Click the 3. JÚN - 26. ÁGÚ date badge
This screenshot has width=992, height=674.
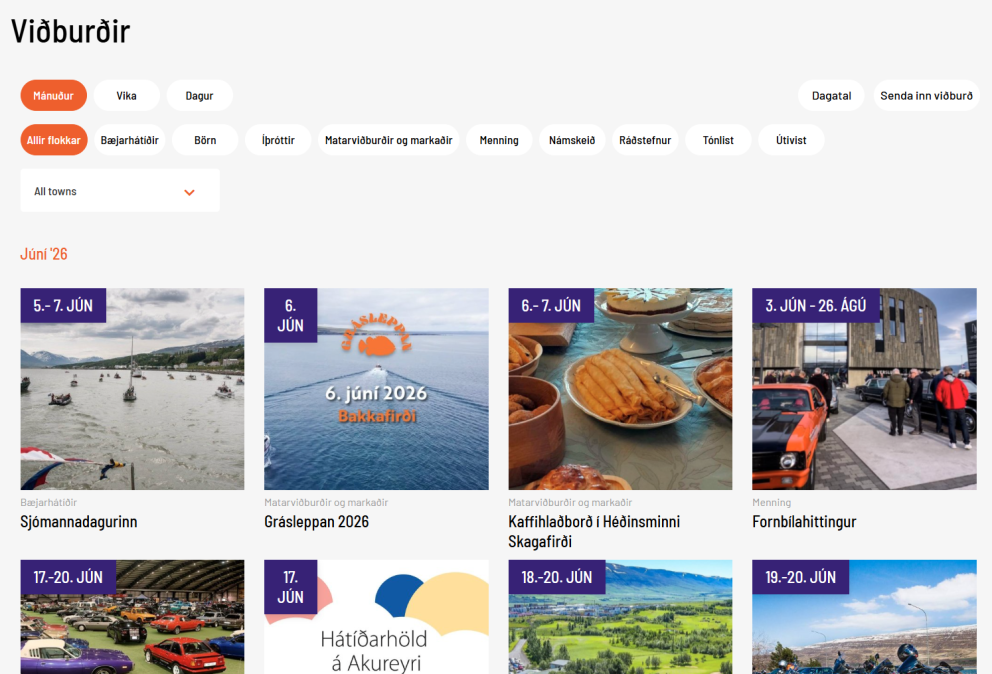coord(815,306)
